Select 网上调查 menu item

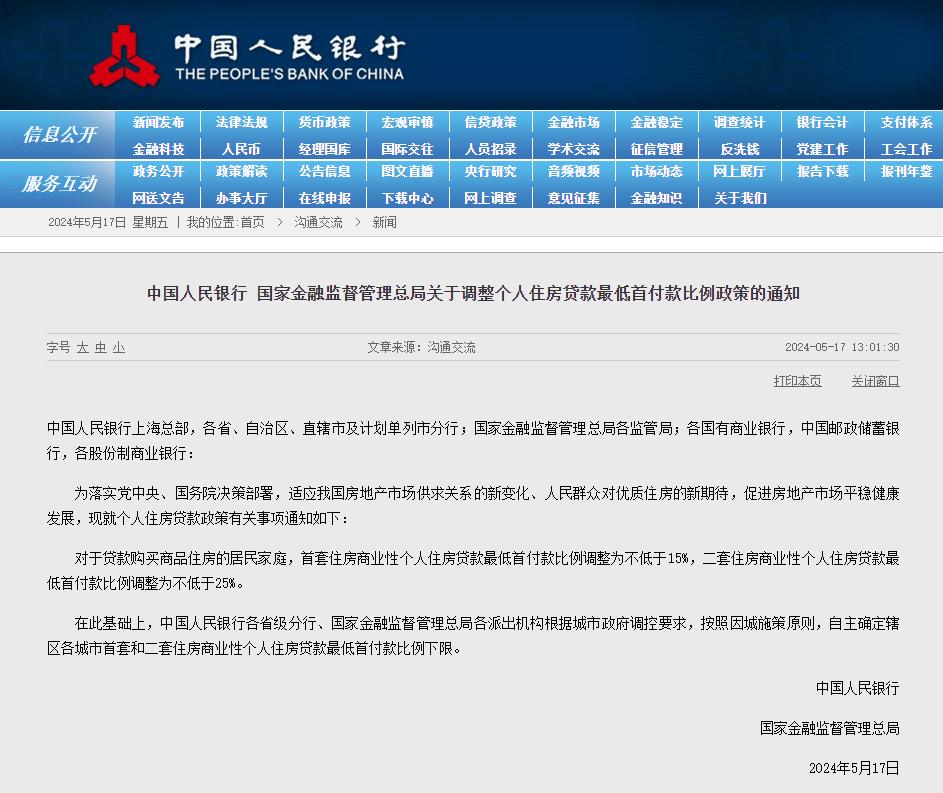(x=490, y=198)
